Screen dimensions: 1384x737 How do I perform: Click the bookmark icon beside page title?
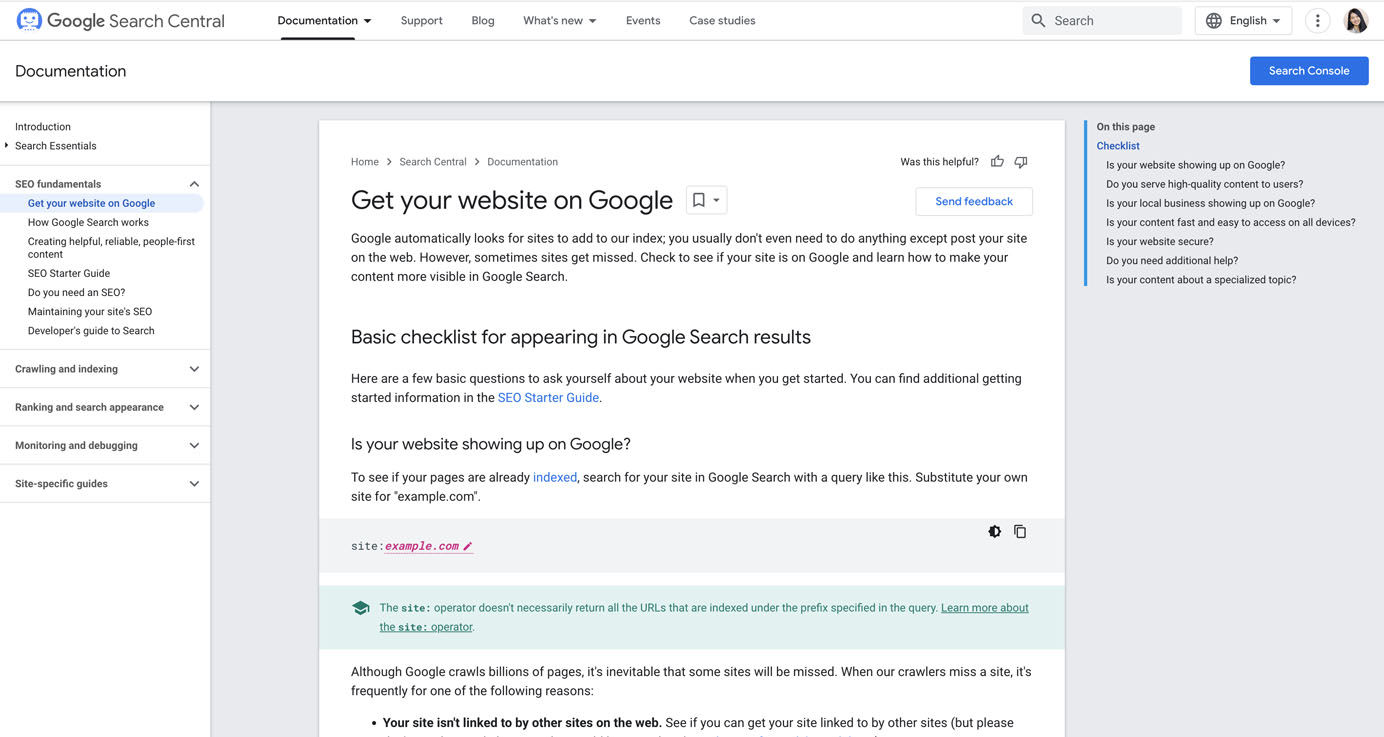tap(699, 200)
